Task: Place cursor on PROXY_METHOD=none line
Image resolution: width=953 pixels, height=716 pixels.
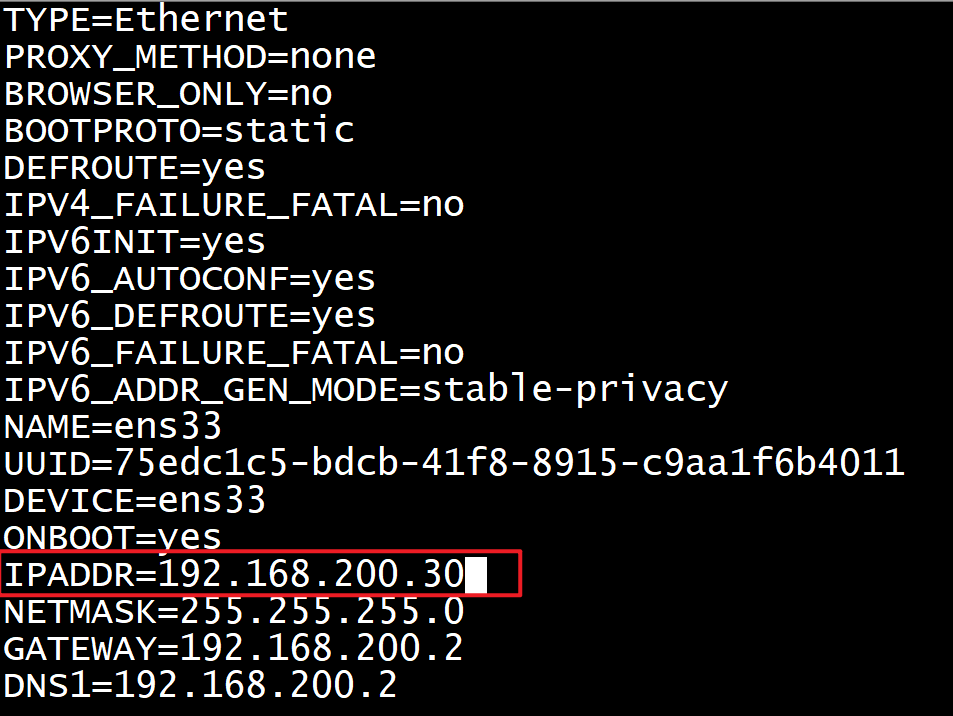Action: (x=190, y=56)
